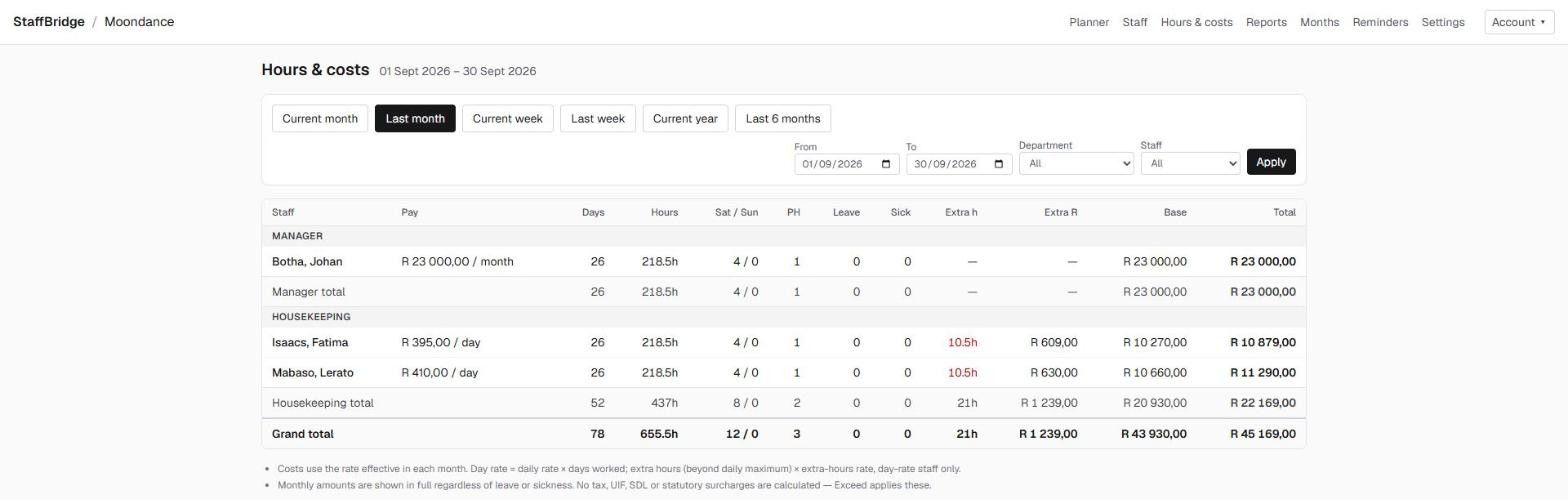Switch to Current year range
1568x500 pixels.
point(685,118)
